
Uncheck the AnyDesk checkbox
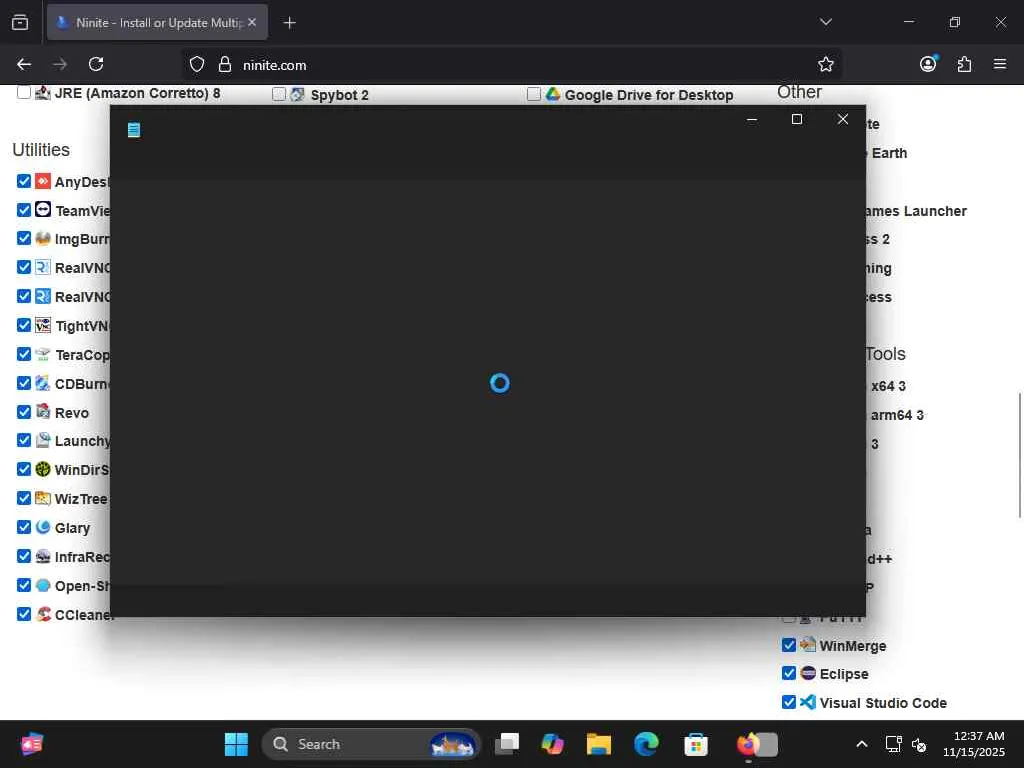tap(24, 181)
